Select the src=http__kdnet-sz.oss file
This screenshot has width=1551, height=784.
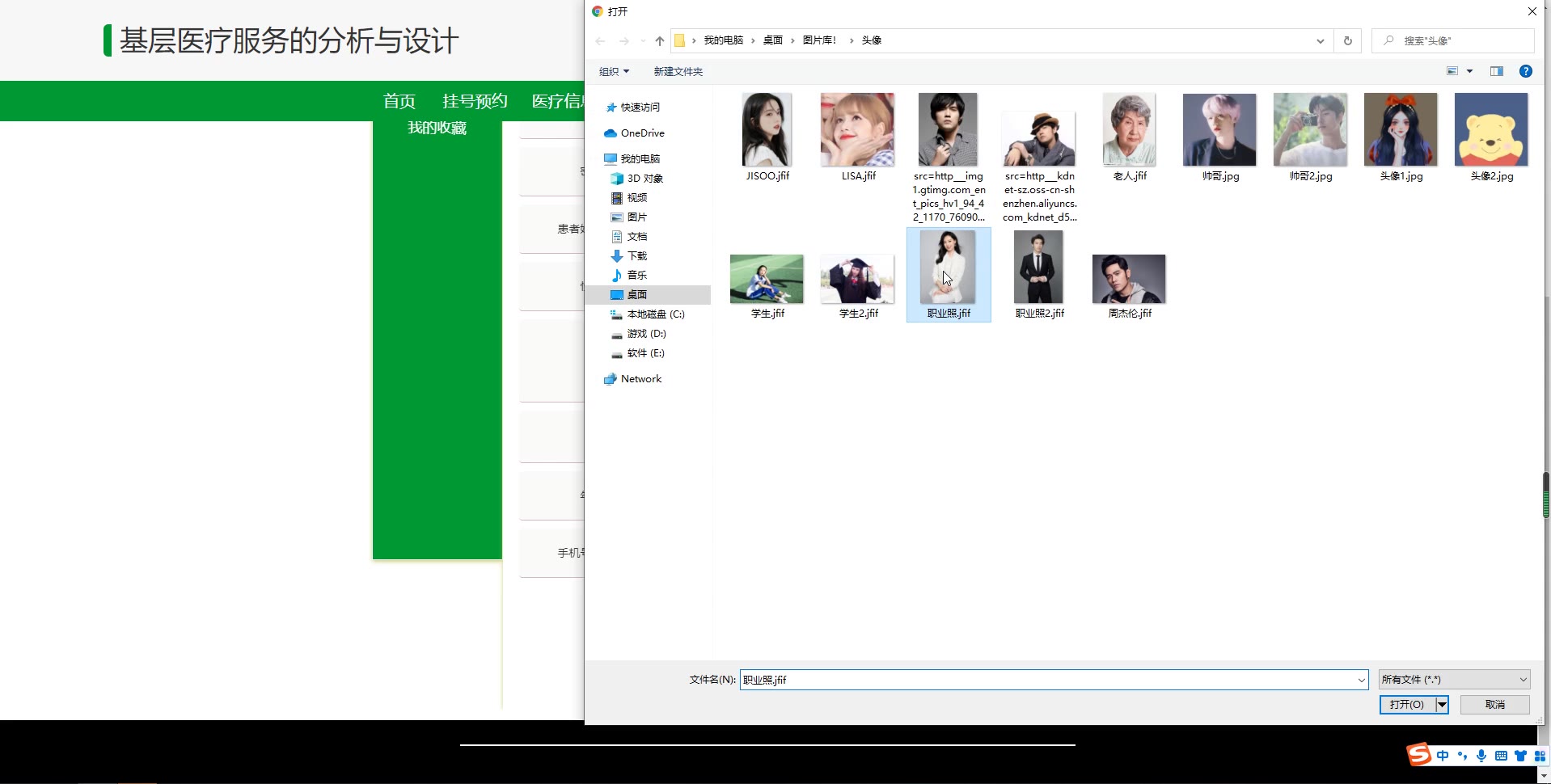point(1039,166)
